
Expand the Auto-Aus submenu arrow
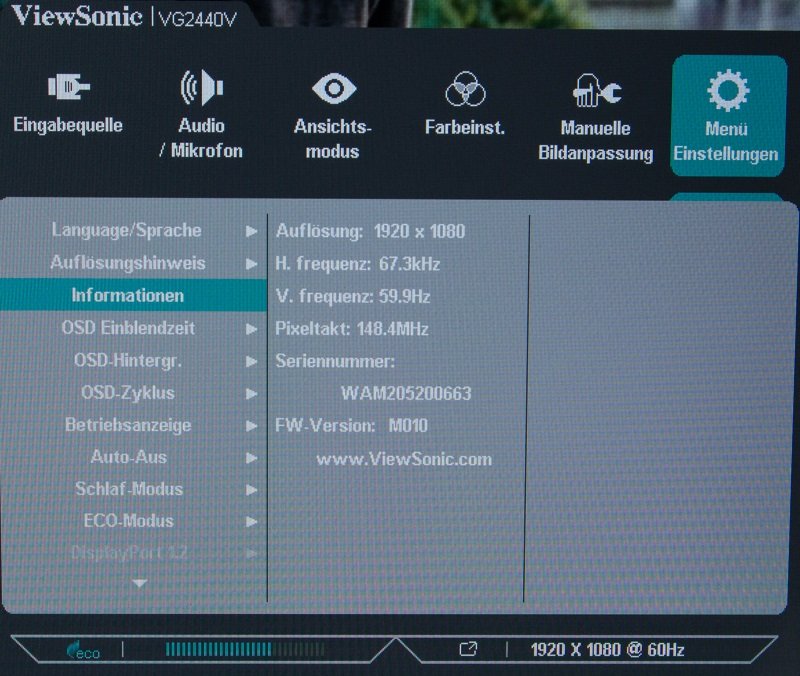[251, 458]
